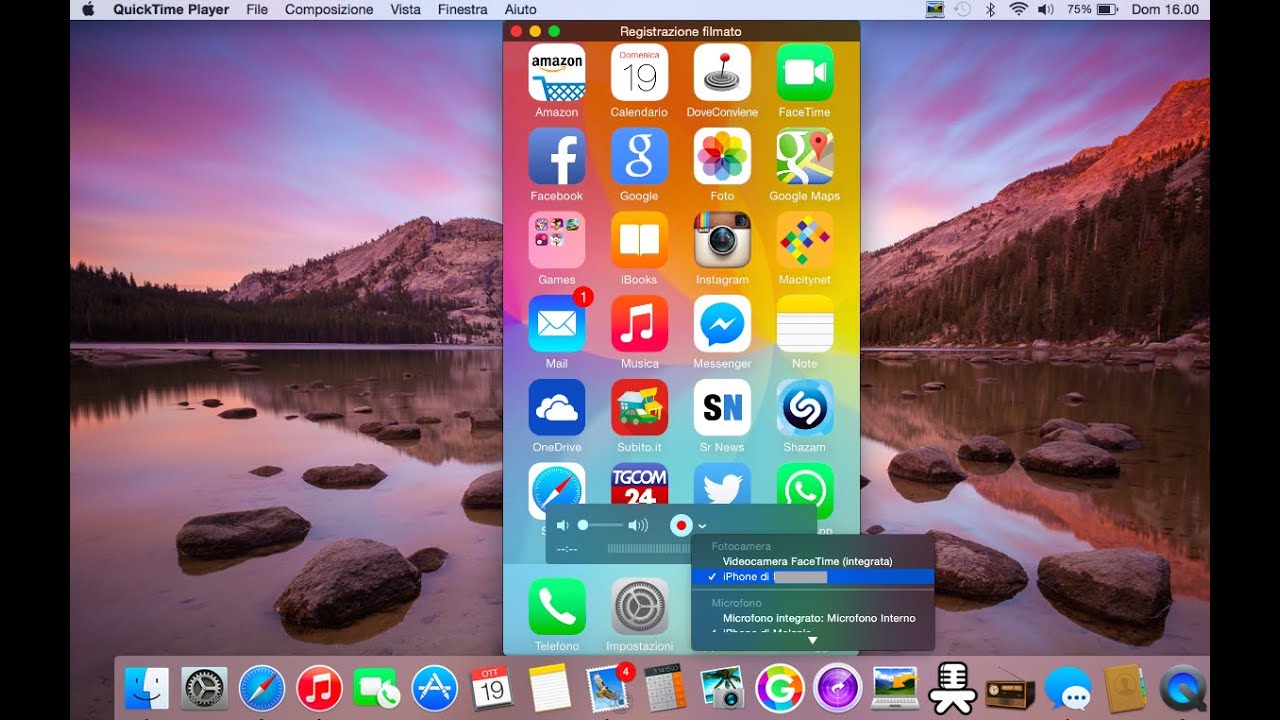Image resolution: width=1280 pixels, height=720 pixels.
Task: Open Safari from the Mac dock
Action: [x=262, y=688]
